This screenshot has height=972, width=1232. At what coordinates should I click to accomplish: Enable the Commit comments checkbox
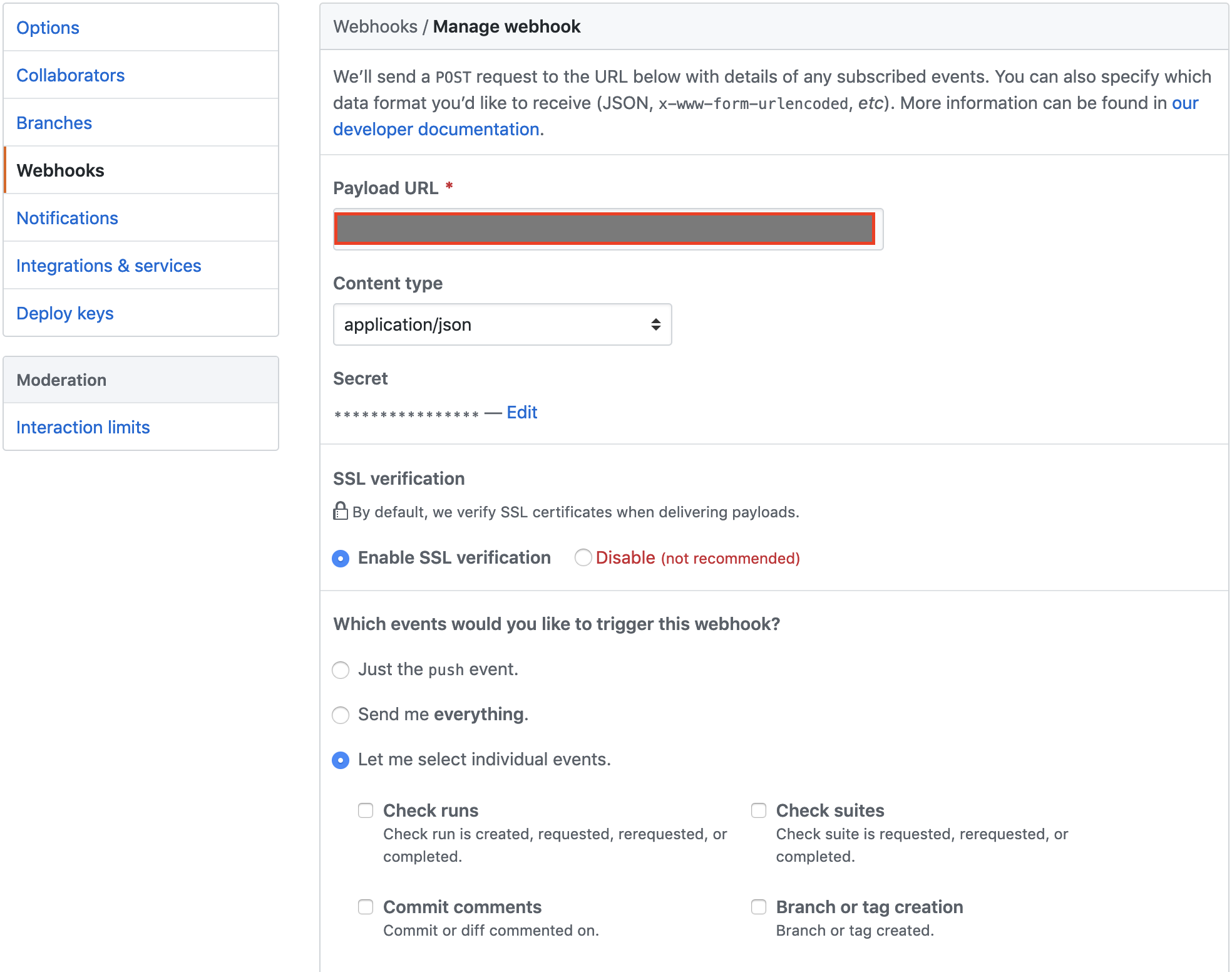366,907
